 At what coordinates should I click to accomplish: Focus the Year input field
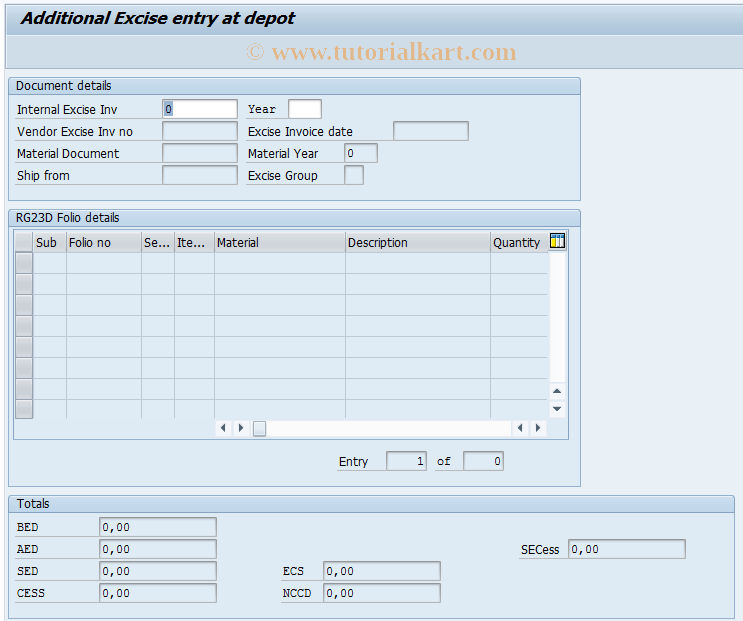[305, 109]
